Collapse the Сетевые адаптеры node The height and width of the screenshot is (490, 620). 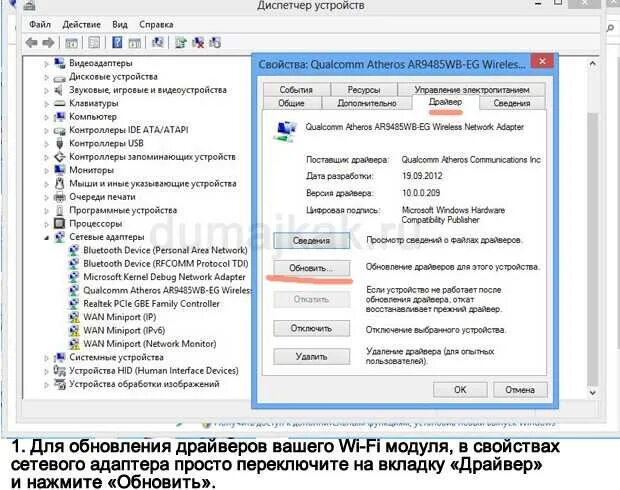(46, 238)
